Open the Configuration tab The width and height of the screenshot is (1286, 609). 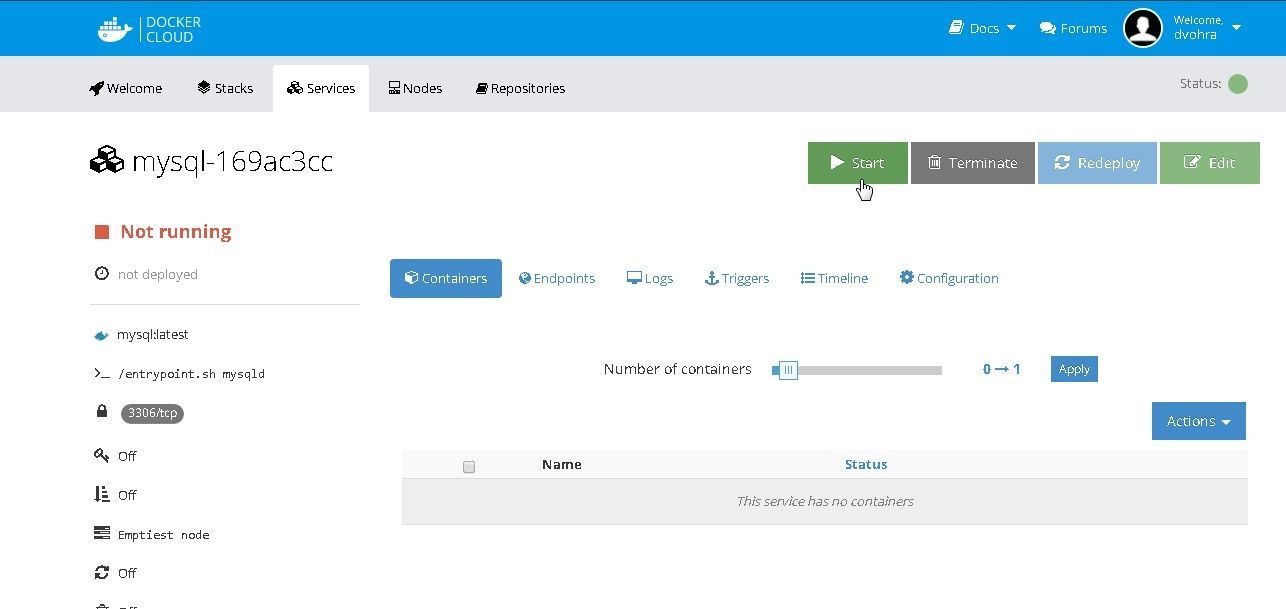tap(949, 278)
